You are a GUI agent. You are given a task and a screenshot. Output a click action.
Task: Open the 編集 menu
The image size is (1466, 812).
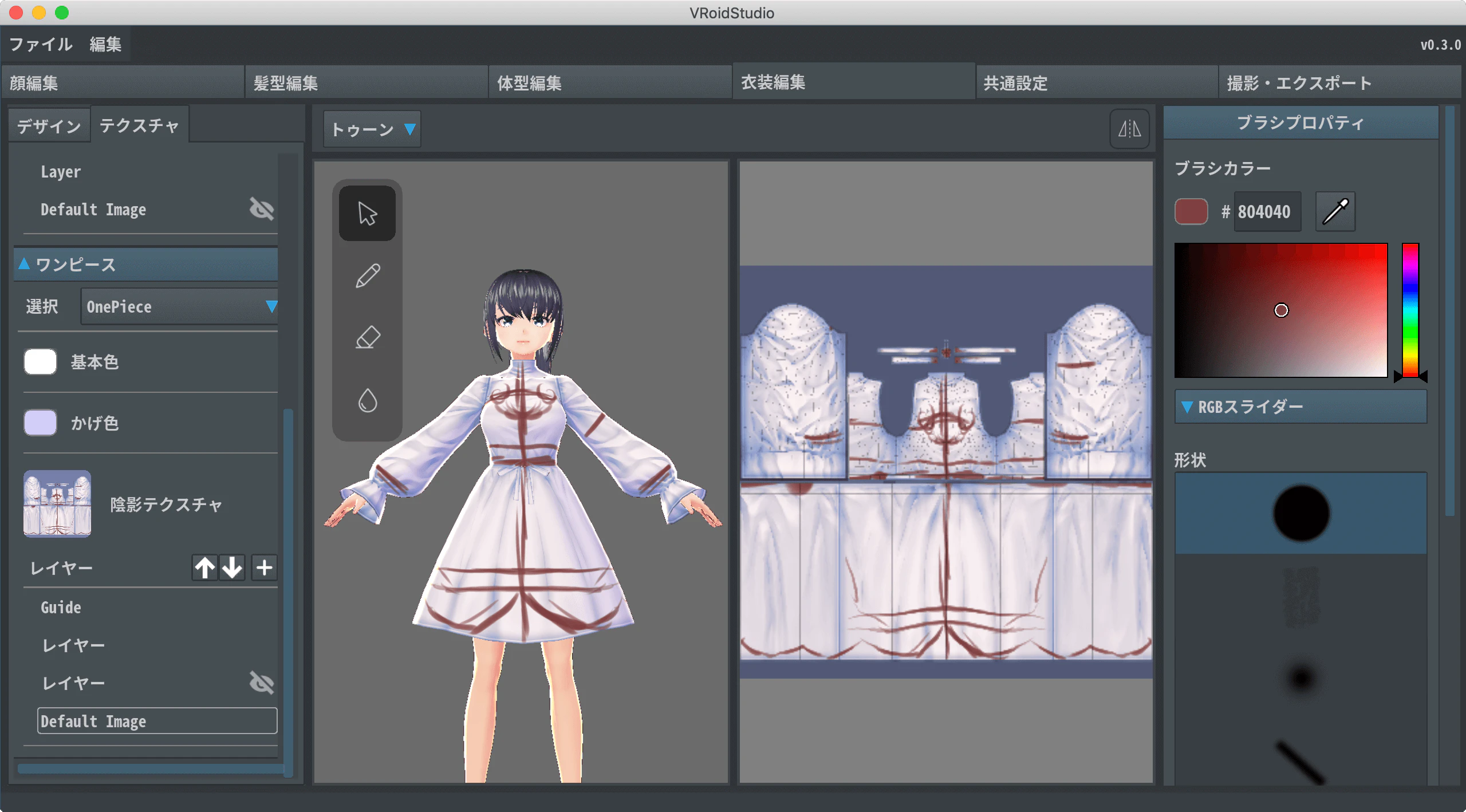tap(105, 44)
